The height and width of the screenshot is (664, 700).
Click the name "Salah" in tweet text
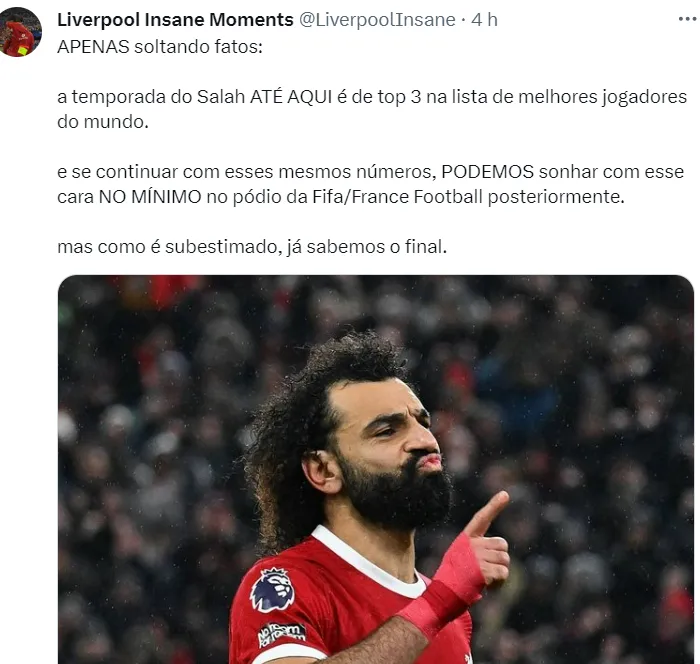pyautogui.click(x=221, y=96)
